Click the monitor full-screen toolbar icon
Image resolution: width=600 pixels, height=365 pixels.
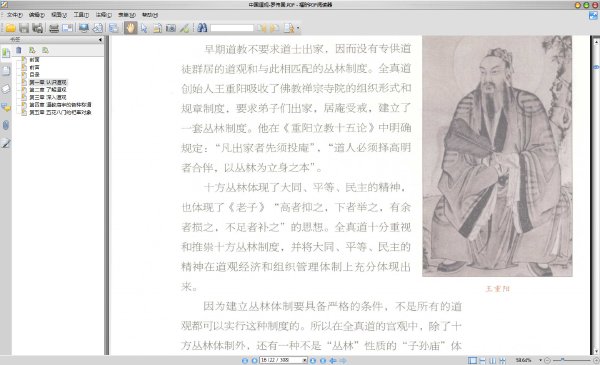84,28
